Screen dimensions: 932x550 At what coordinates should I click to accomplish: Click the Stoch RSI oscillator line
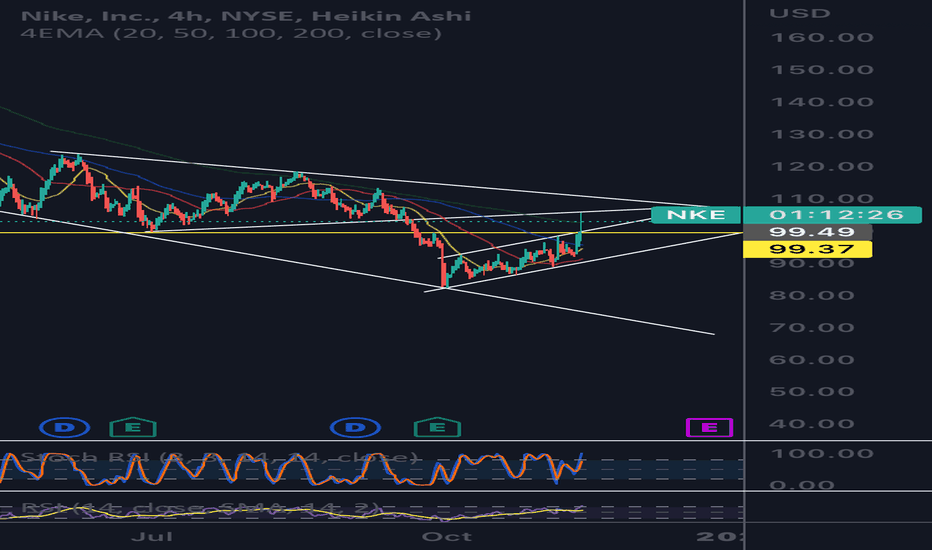[291, 469]
